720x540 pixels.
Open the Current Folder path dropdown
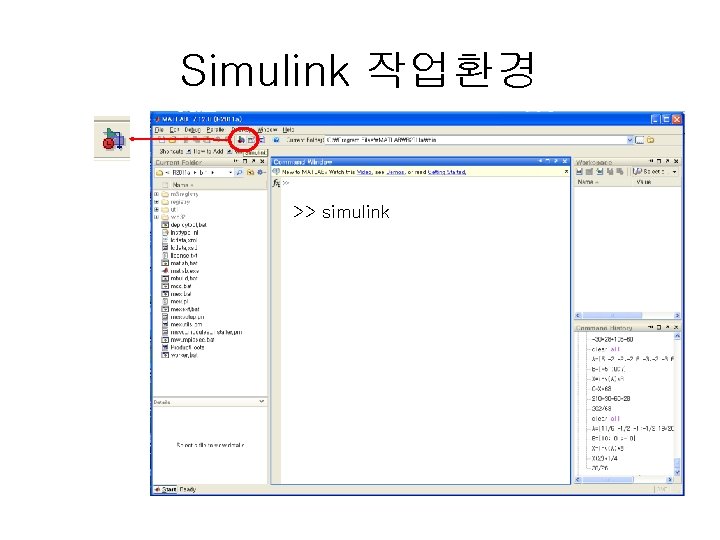point(630,140)
